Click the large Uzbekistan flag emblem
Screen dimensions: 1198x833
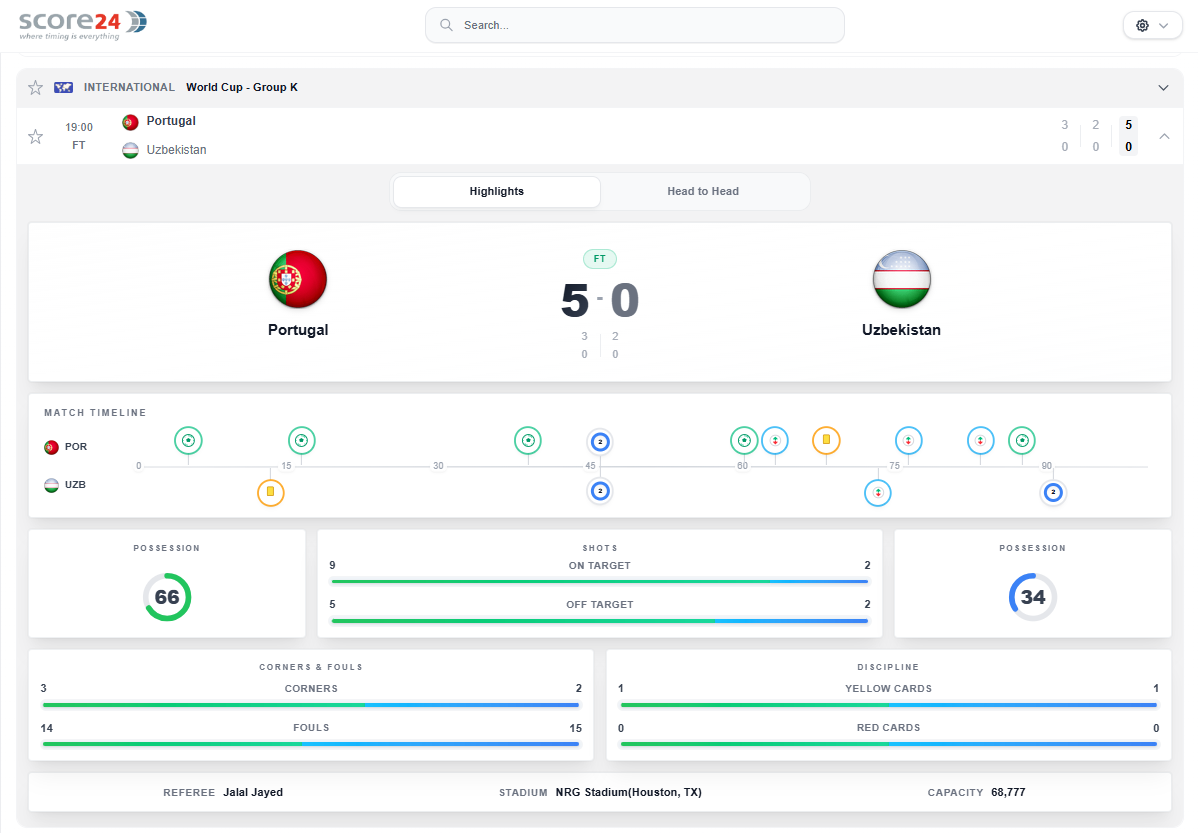pyautogui.click(x=902, y=279)
